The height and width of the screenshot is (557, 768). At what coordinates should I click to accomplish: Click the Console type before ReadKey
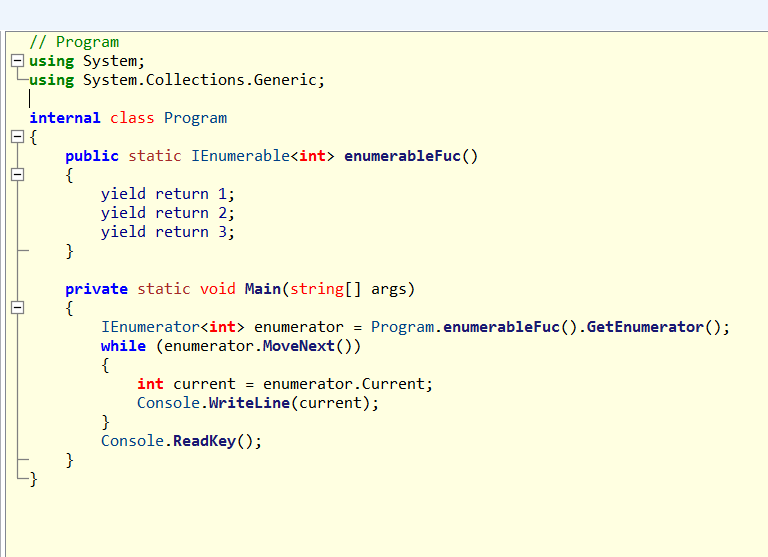[132, 441]
